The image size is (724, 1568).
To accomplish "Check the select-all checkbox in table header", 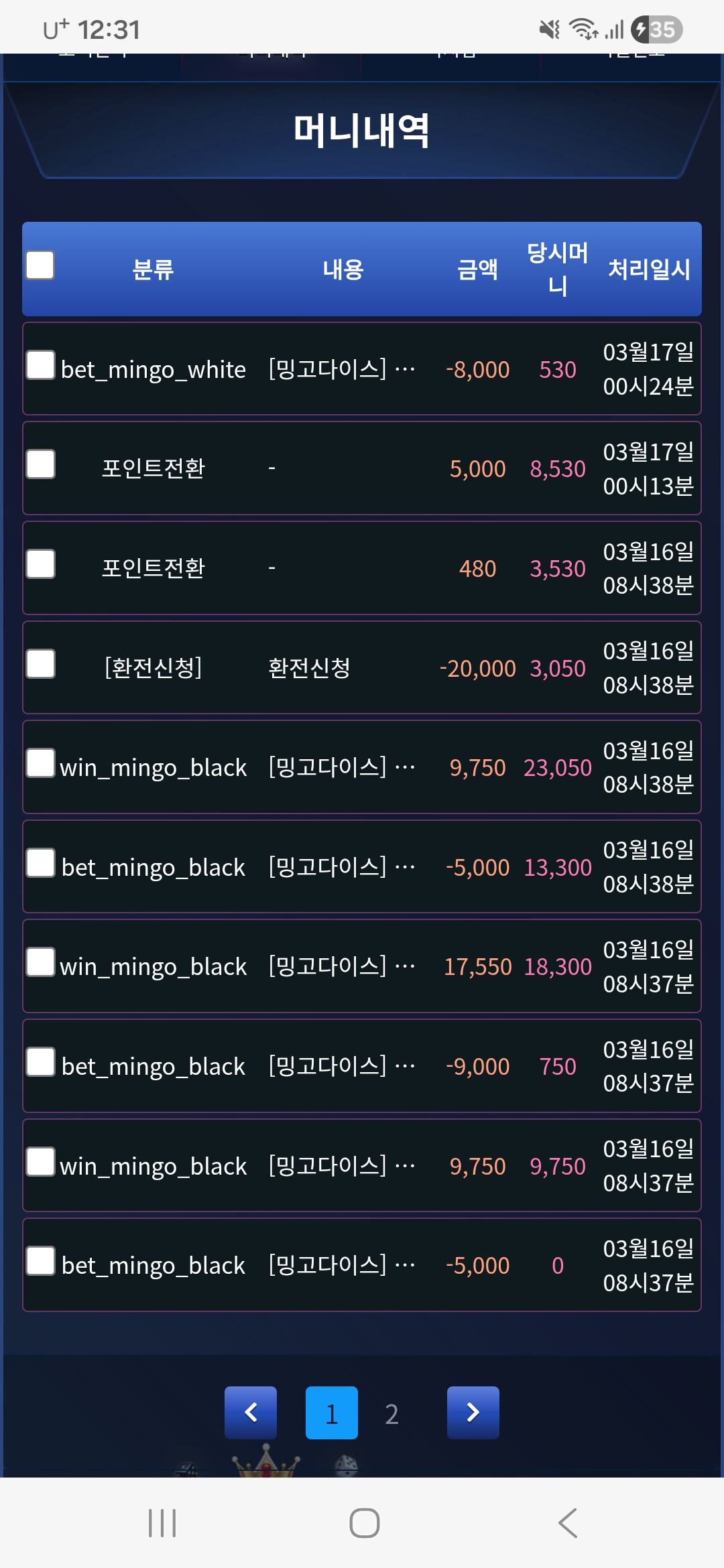I will pyautogui.click(x=40, y=265).
